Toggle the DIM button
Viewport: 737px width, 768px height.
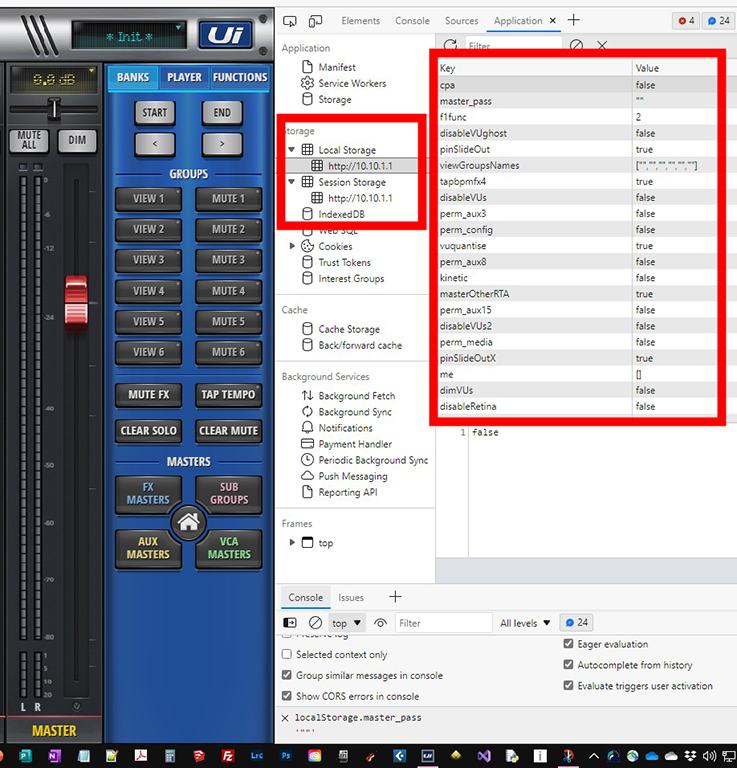(x=77, y=140)
